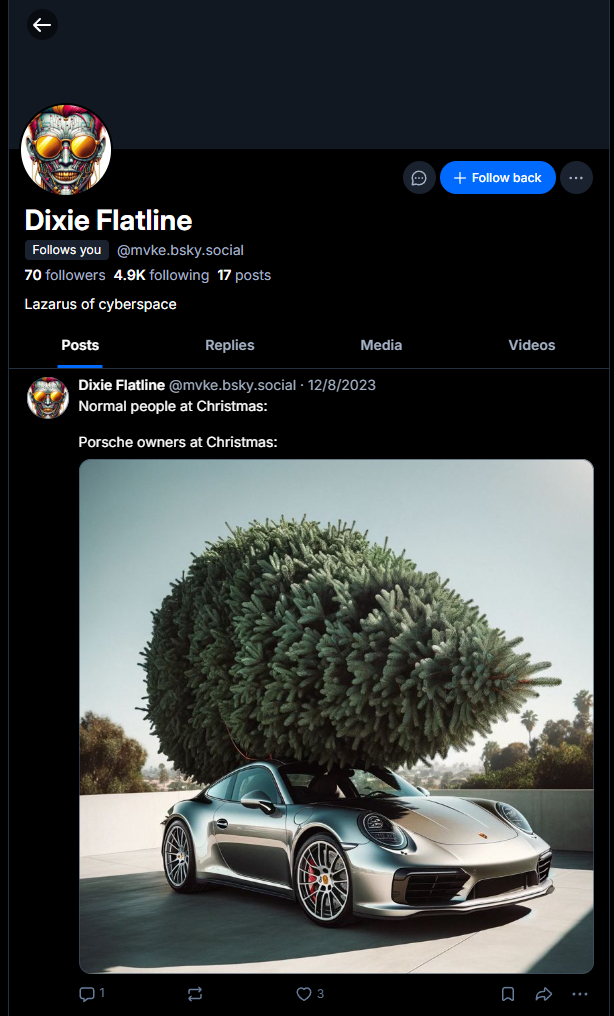Open Dixie Flatline's large profile avatar
614x1016 pixels.
coord(66,150)
